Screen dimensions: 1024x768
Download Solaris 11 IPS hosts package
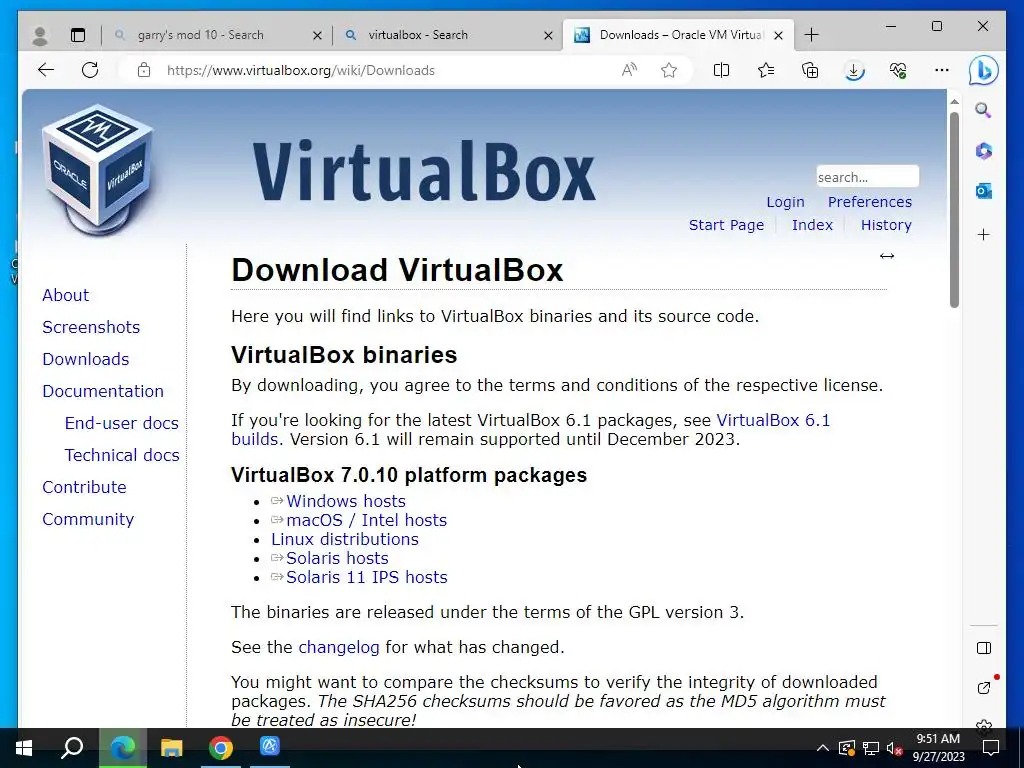point(366,577)
